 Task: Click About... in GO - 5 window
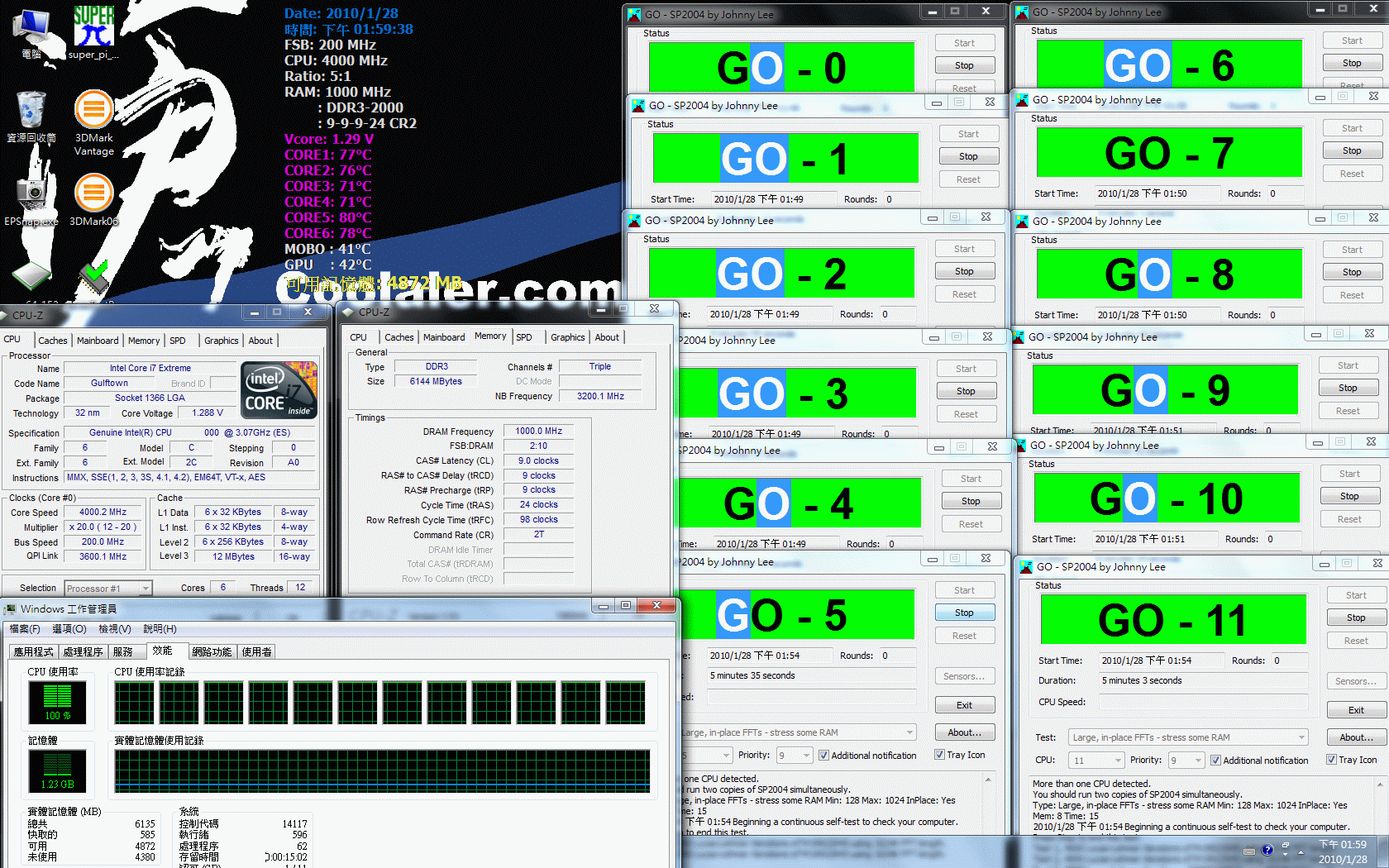coord(965,732)
